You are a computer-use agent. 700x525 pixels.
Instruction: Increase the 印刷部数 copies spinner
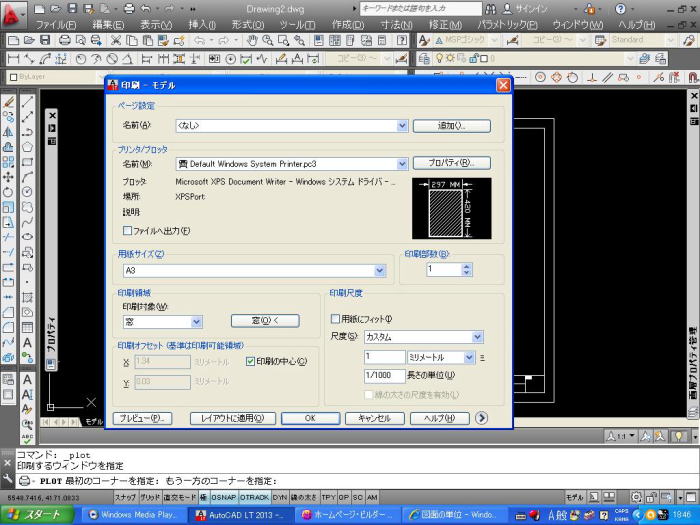pos(467,267)
